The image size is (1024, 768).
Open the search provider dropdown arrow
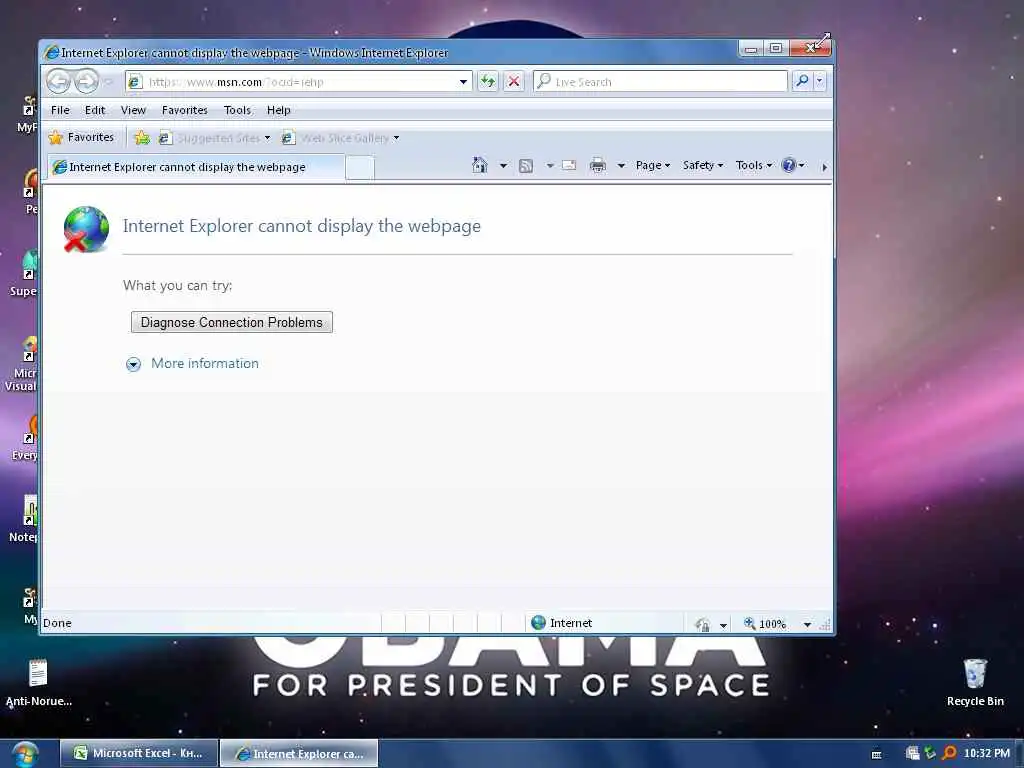click(820, 81)
